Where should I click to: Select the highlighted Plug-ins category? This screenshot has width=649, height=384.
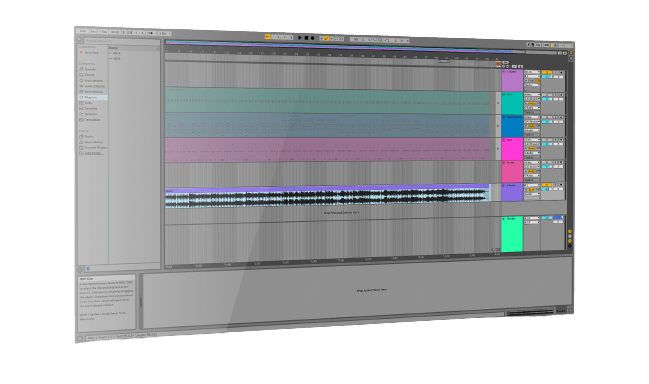coord(93,97)
